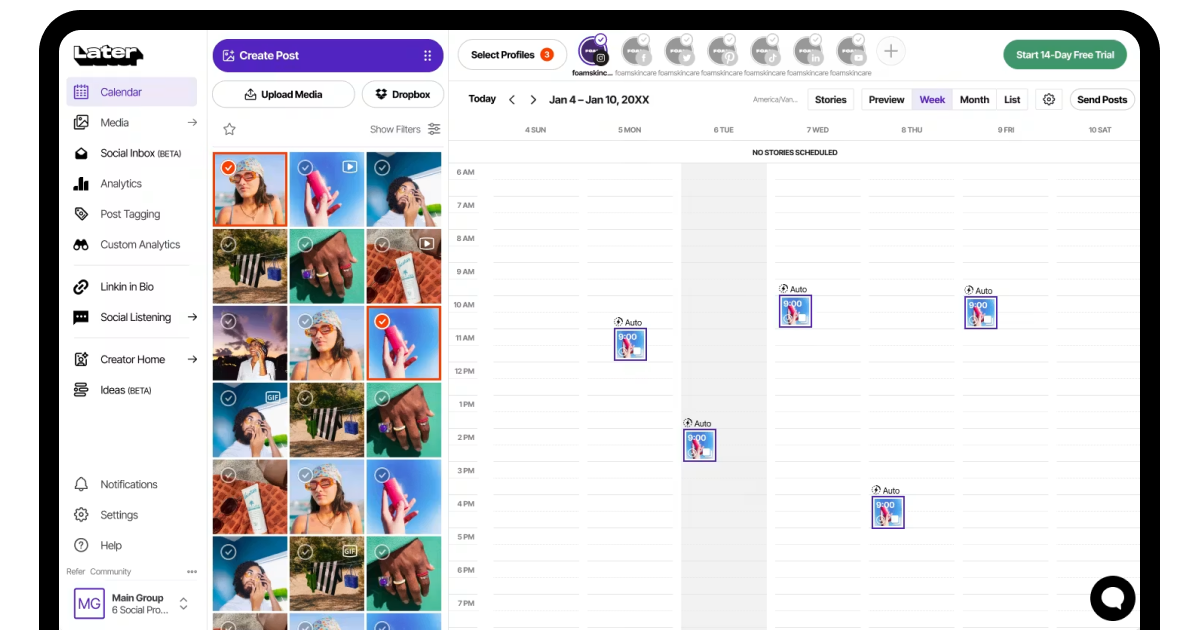The width and height of the screenshot is (1200, 630).
Task: Change the America/Van... time zone
Action: 777,100
